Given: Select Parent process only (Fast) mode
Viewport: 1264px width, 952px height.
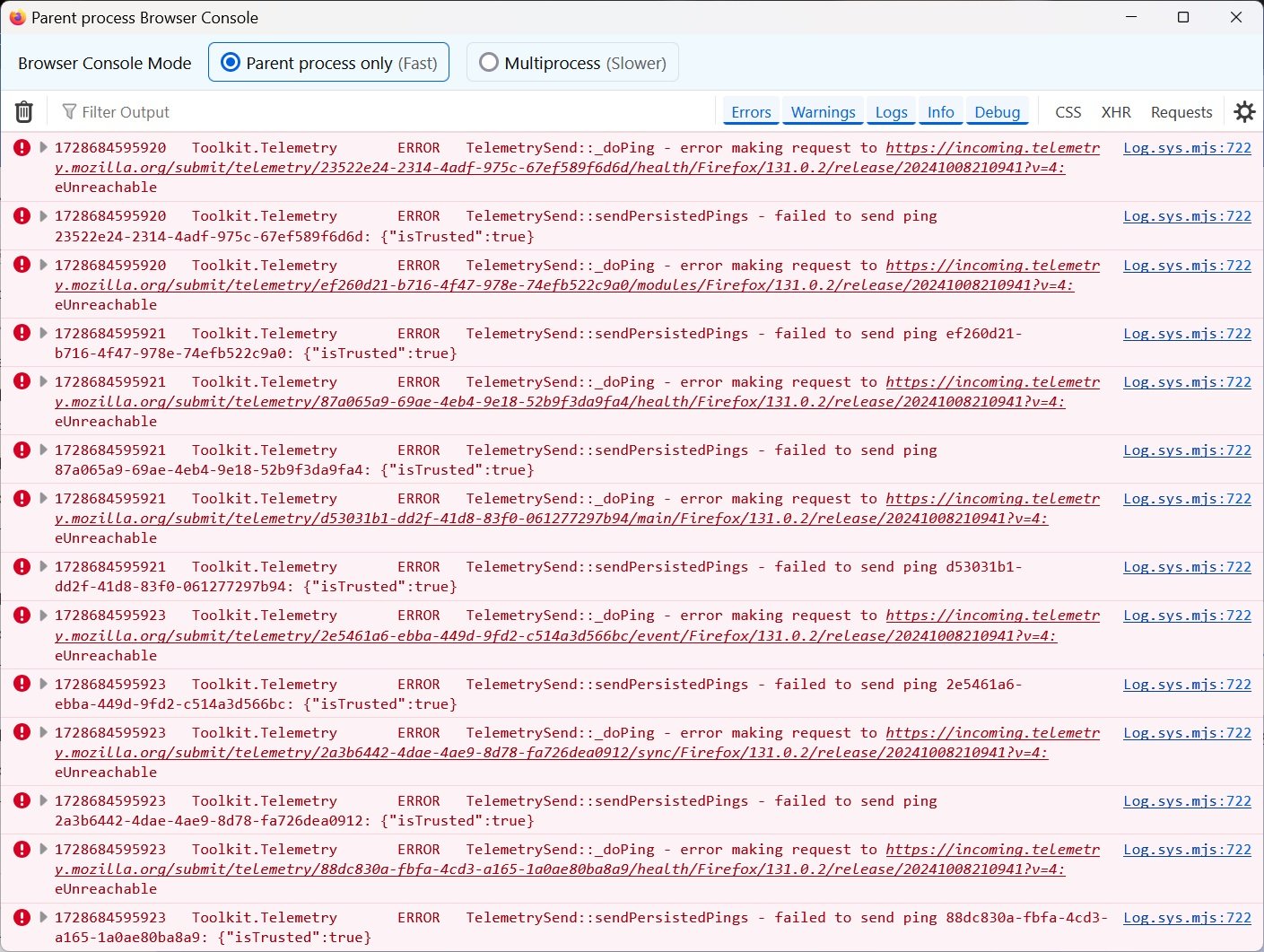Looking at the screenshot, I should tap(328, 63).
